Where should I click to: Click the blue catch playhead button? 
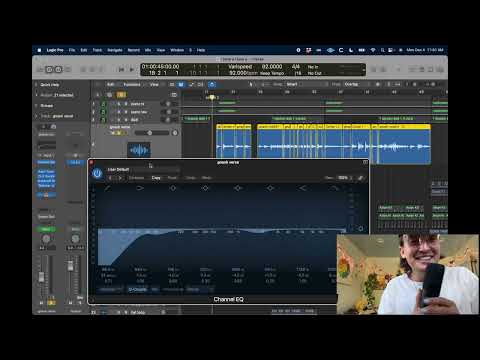(212, 85)
